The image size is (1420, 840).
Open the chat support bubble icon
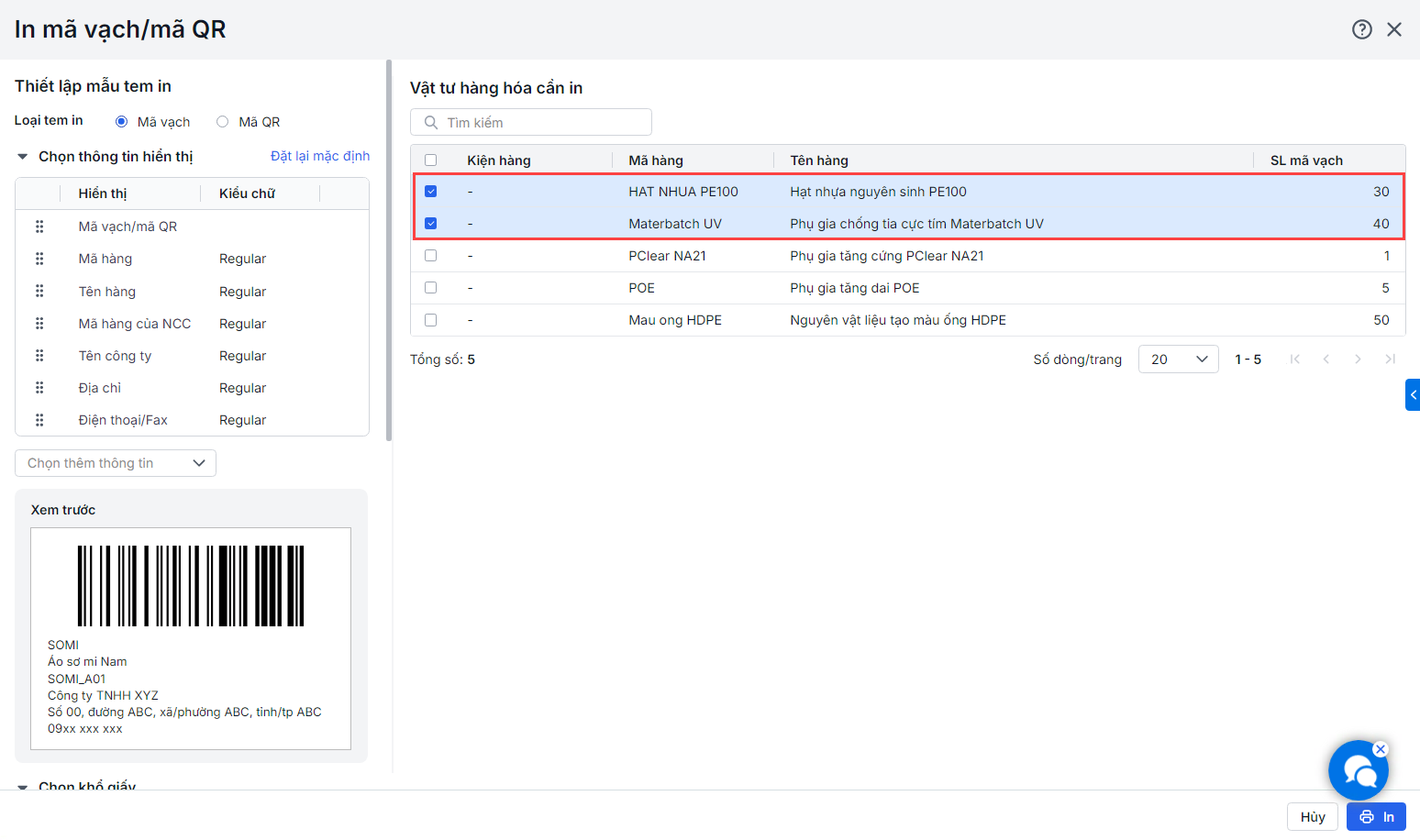click(1358, 771)
